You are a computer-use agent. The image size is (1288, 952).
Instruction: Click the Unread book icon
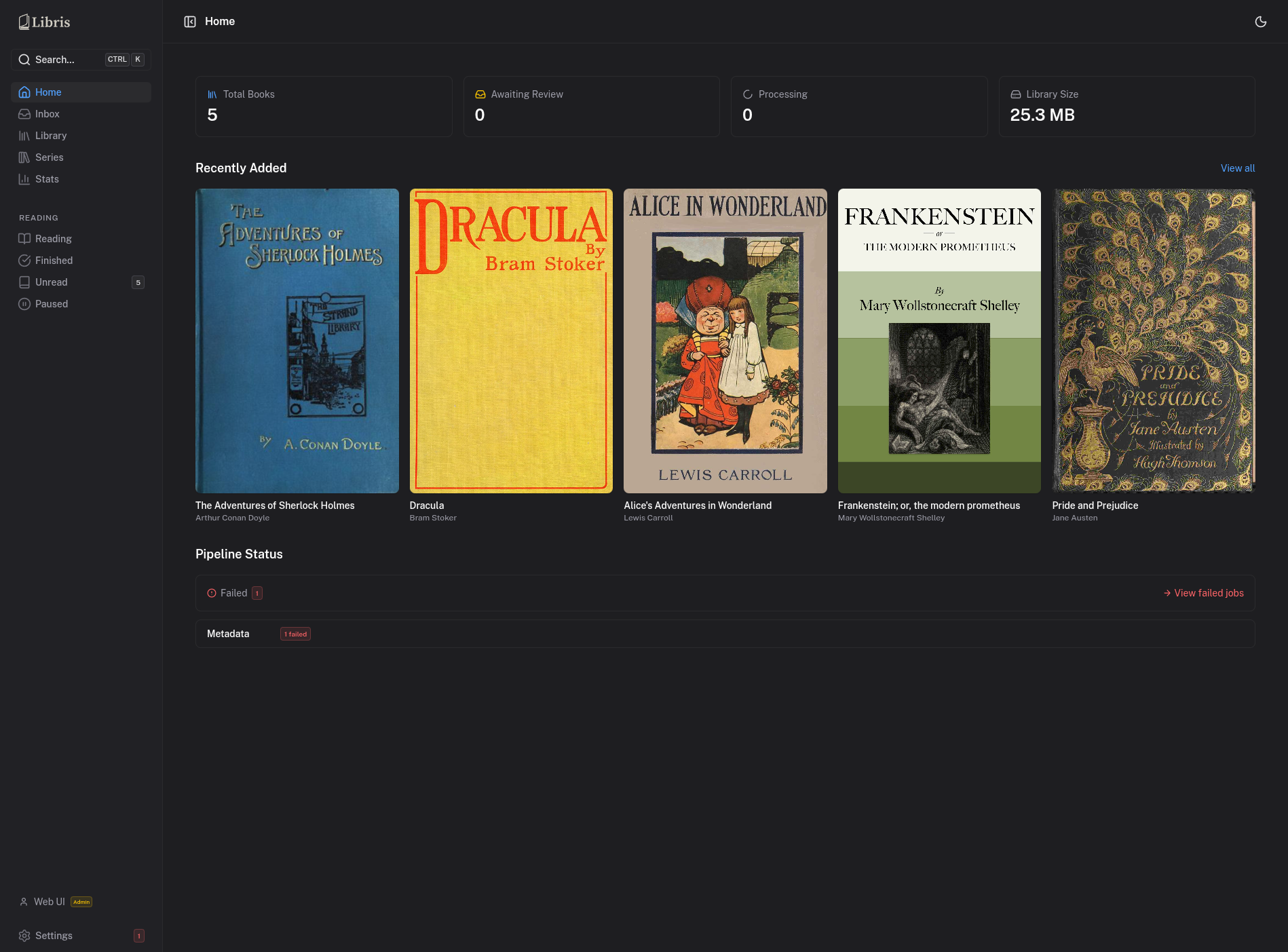pos(24,282)
